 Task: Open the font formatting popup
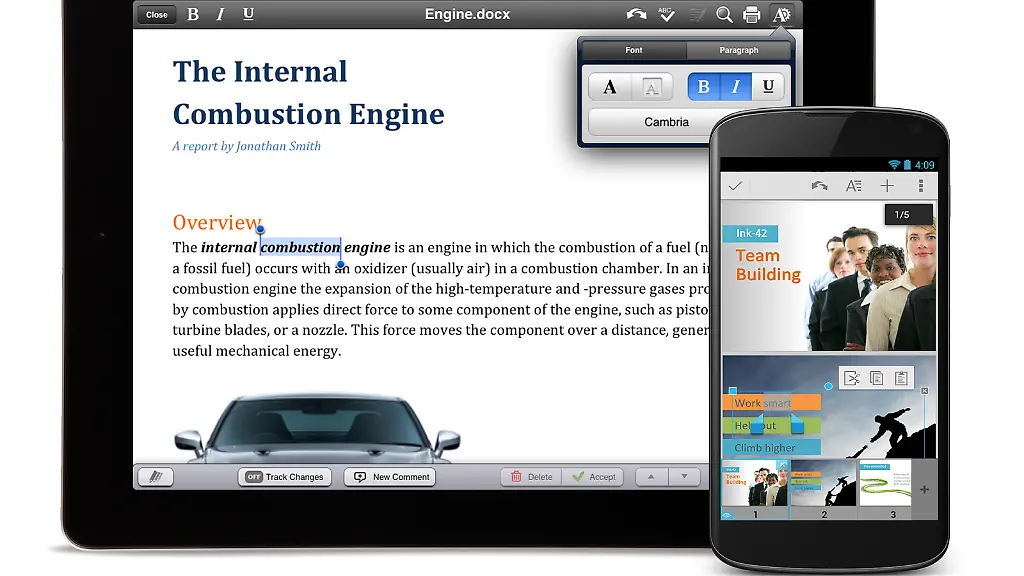point(781,15)
